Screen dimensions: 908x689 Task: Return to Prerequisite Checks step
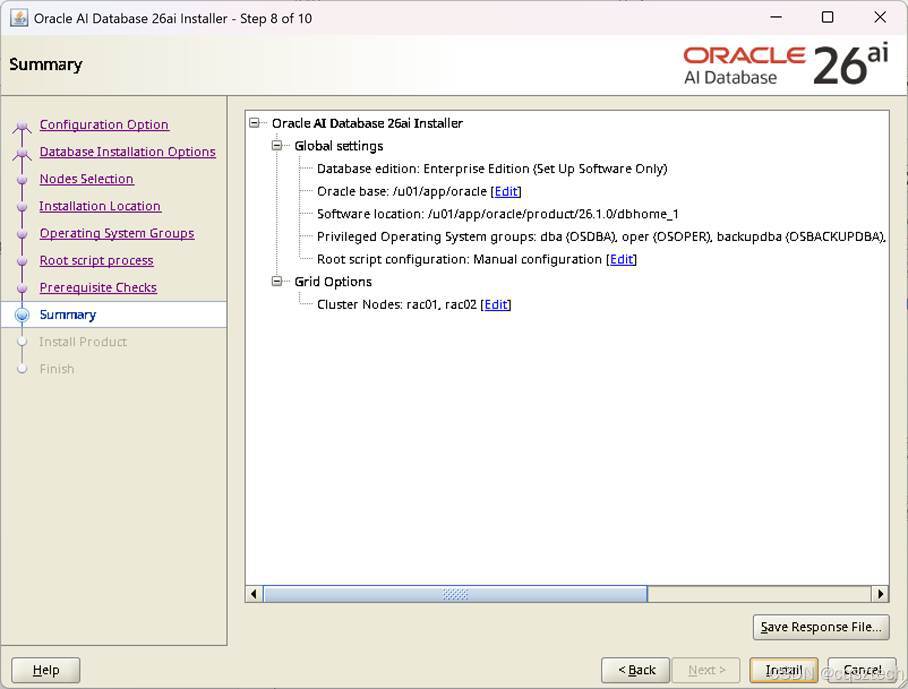coord(98,288)
